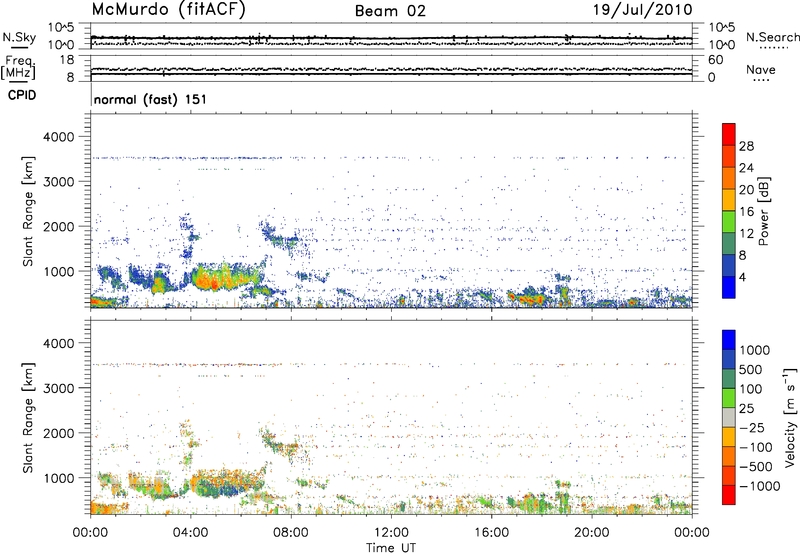Click the N.Sky legend label
This screenshot has width=800, height=554.
19,38
